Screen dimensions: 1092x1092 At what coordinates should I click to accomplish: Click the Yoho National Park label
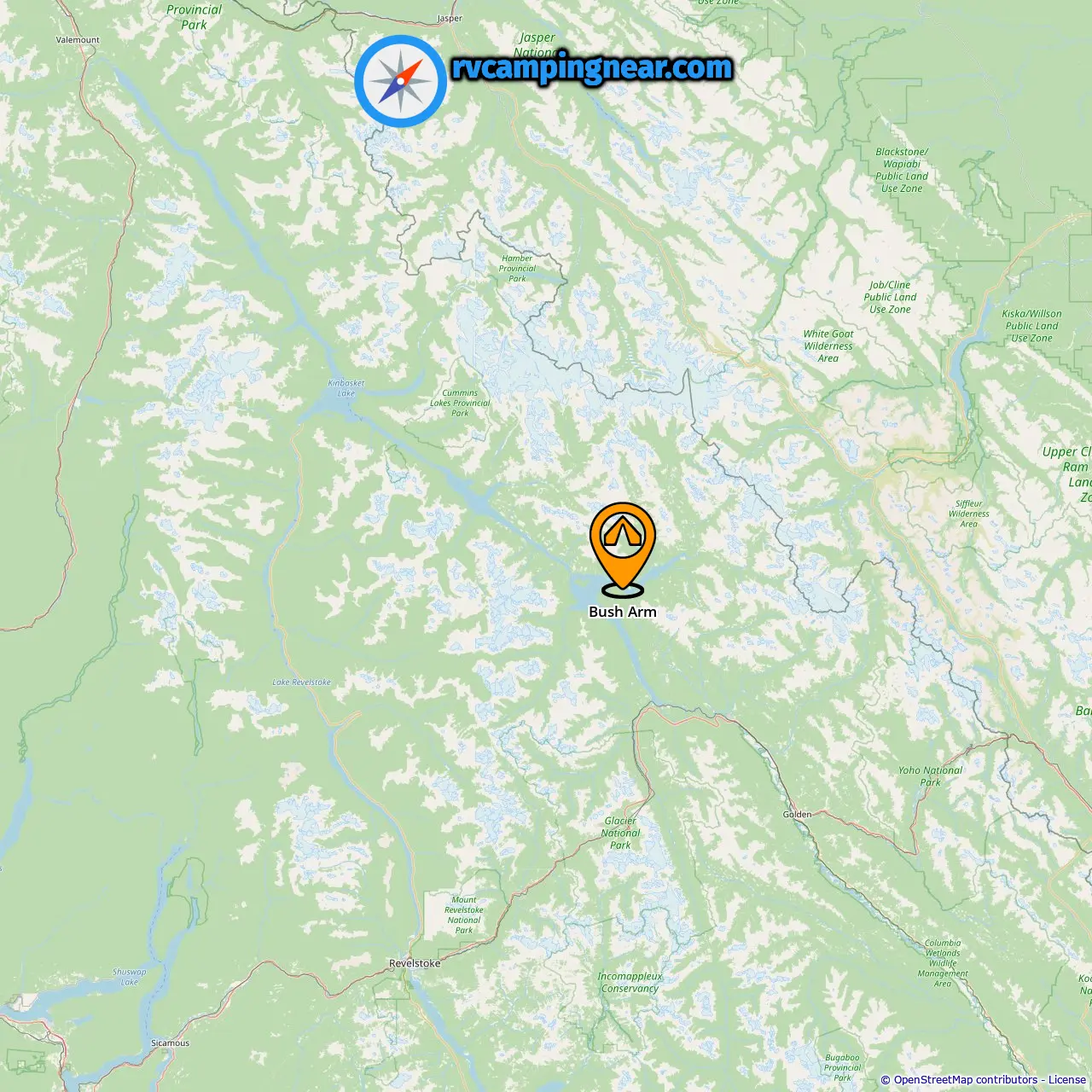(x=930, y=775)
